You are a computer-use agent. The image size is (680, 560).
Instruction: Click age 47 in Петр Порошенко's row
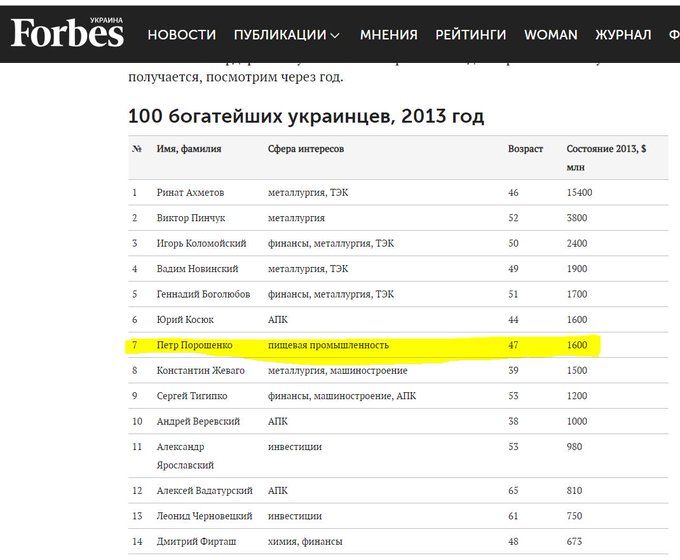pyautogui.click(x=513, y=345)
